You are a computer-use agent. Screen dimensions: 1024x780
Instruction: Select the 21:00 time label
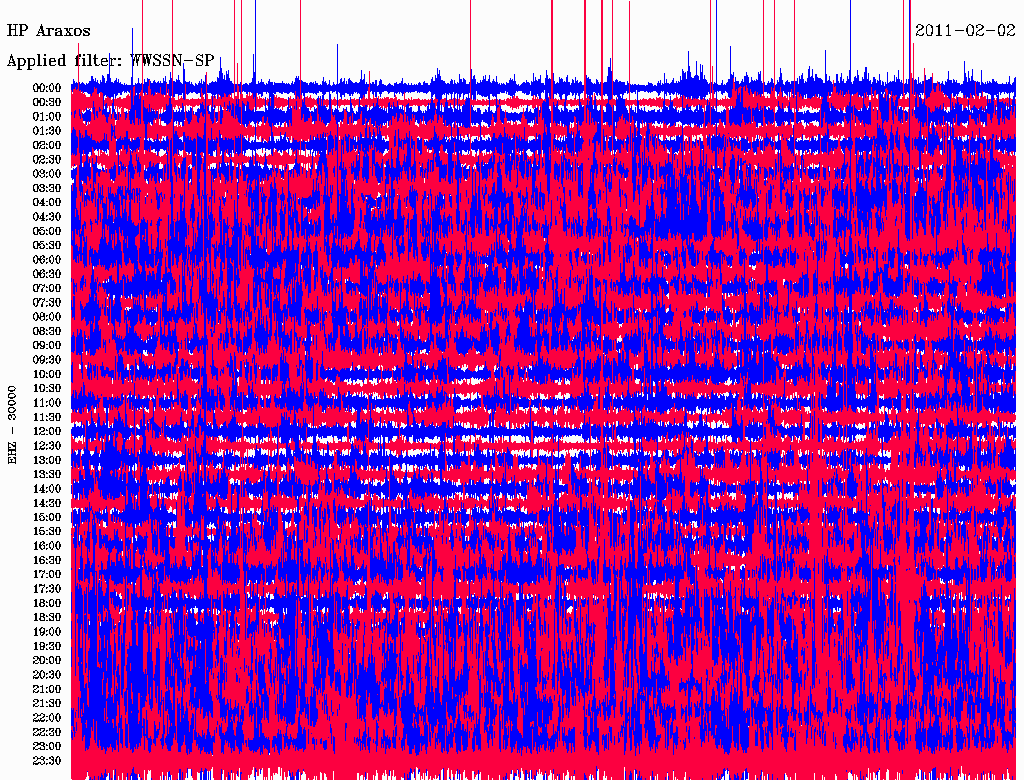point(47,689)
